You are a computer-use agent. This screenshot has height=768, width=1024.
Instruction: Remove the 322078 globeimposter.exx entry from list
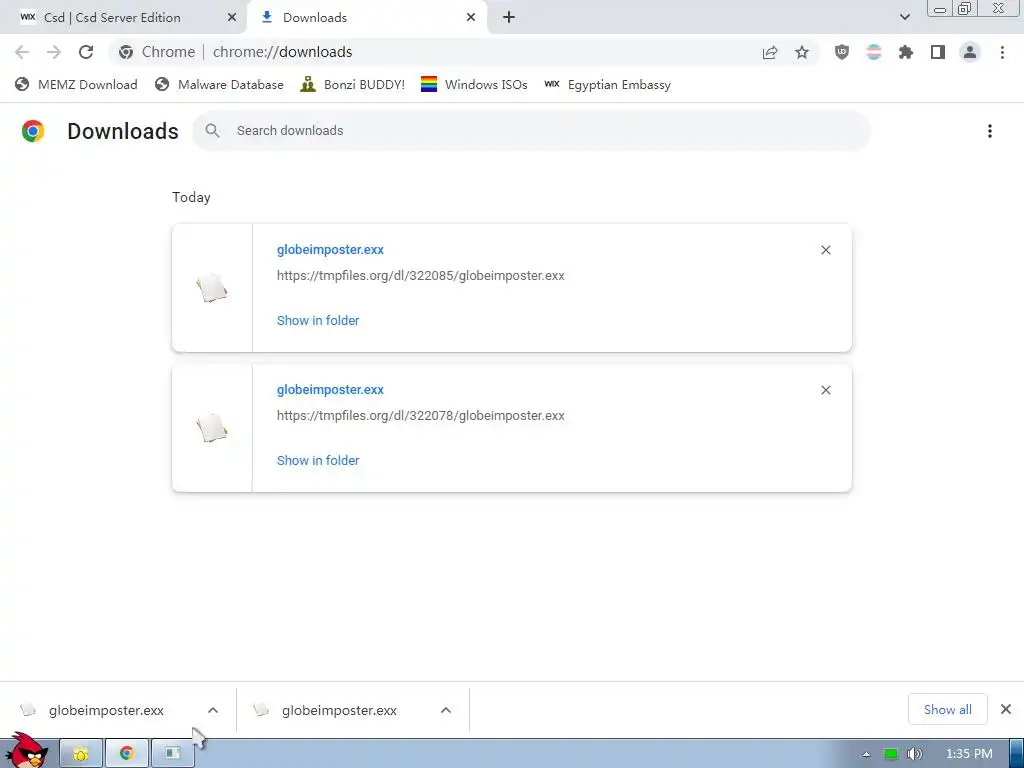pyautogui.click(x=825, y=390)
